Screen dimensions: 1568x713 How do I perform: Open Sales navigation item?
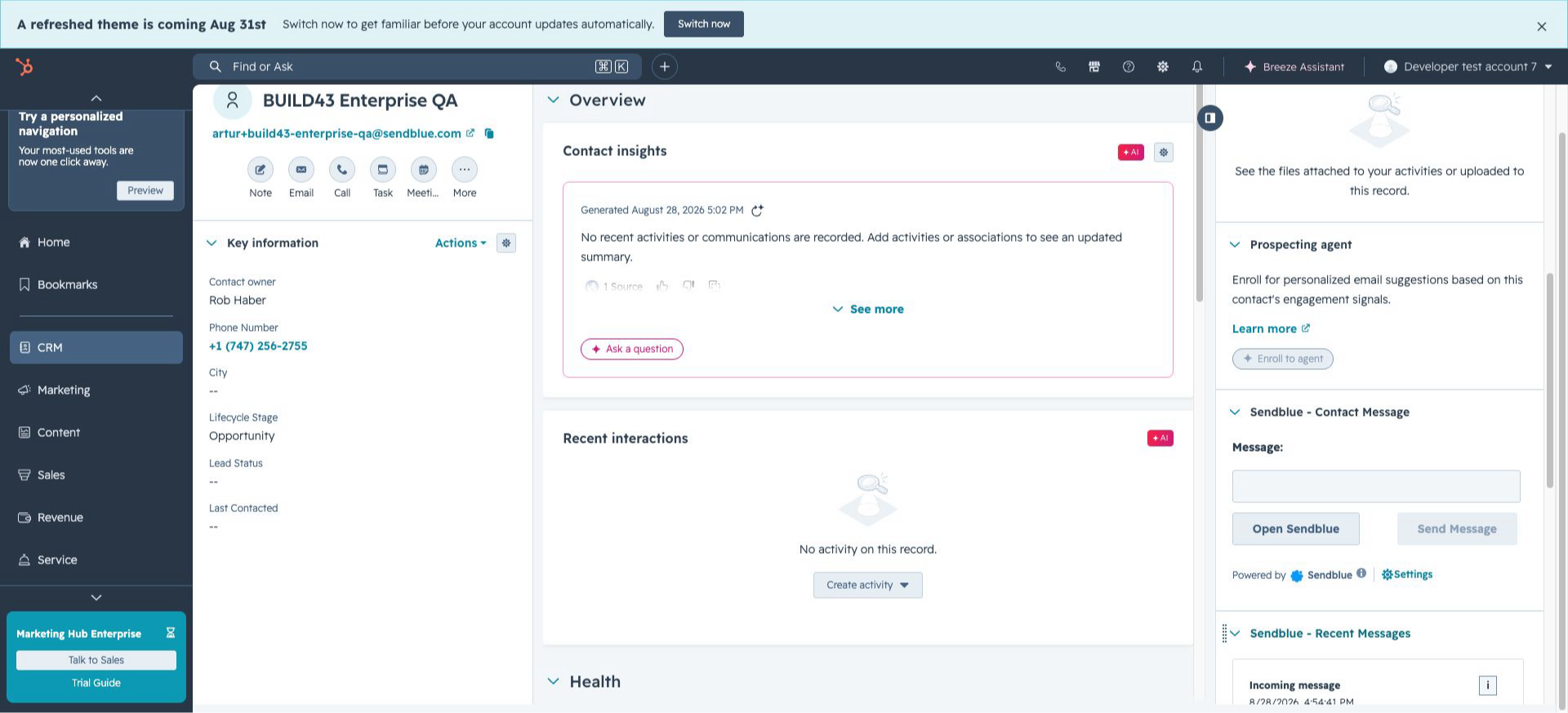[96, 475]
